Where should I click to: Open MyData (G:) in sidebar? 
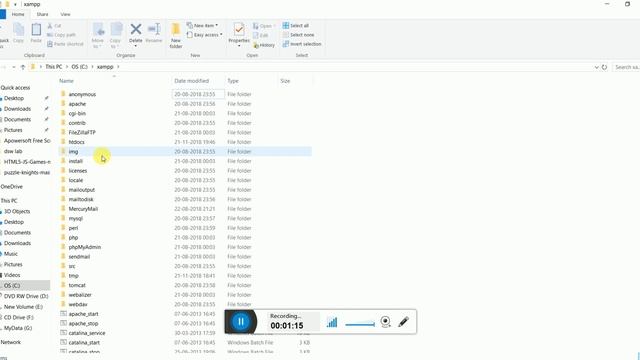tap(18, 328)
